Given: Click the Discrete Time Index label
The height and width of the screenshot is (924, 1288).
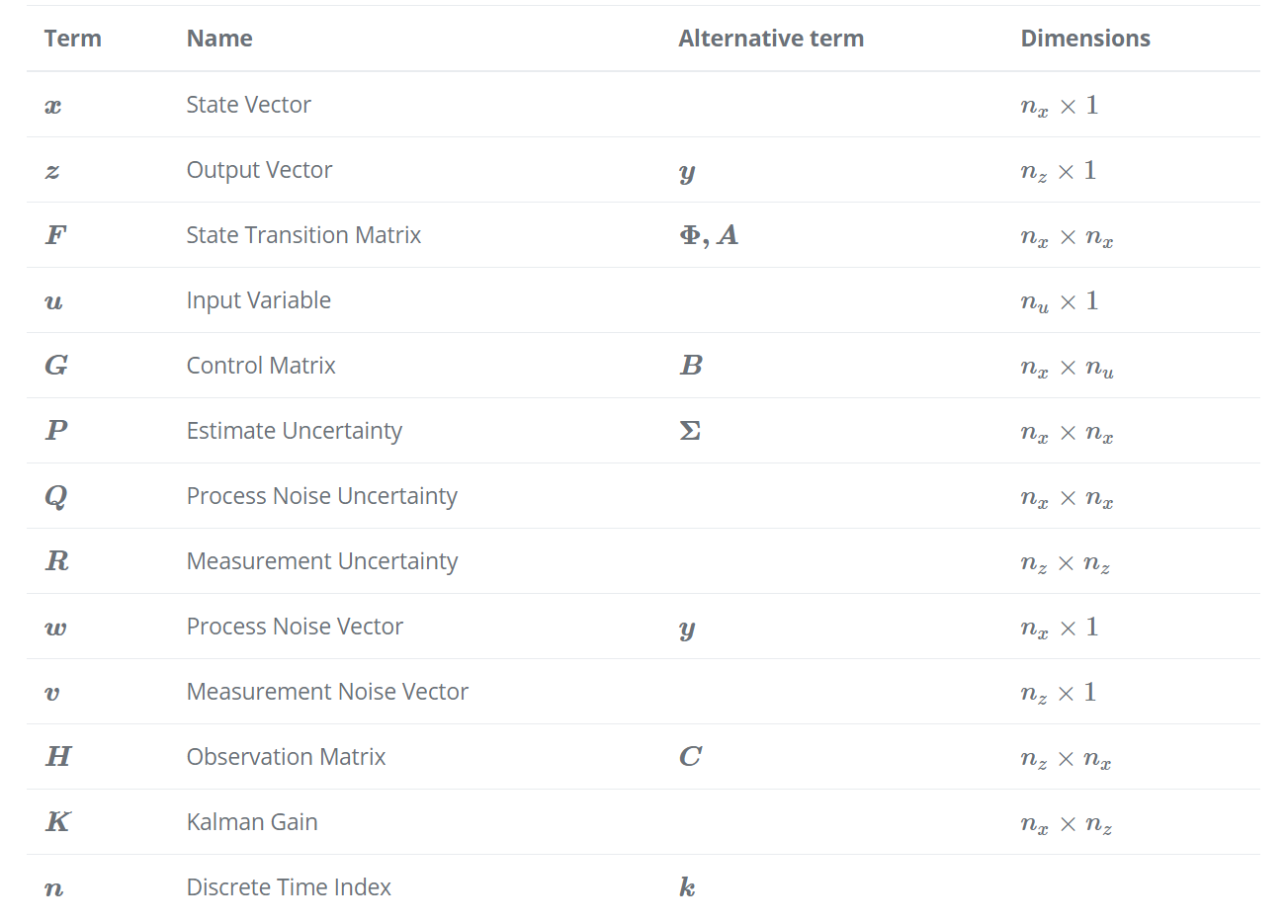Looking at the screenshot, I should pyautogui.click(x=289, y=887).
